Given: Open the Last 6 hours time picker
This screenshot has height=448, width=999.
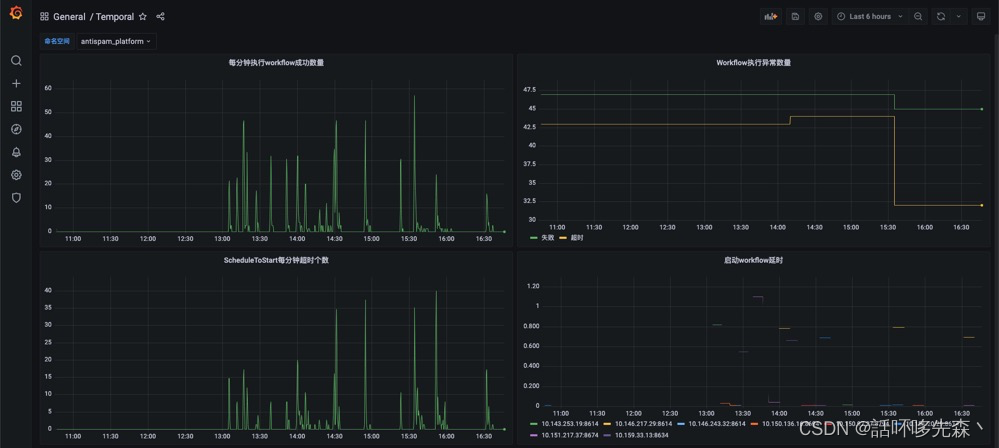Looking at the screenshot, I should point(870,17).
